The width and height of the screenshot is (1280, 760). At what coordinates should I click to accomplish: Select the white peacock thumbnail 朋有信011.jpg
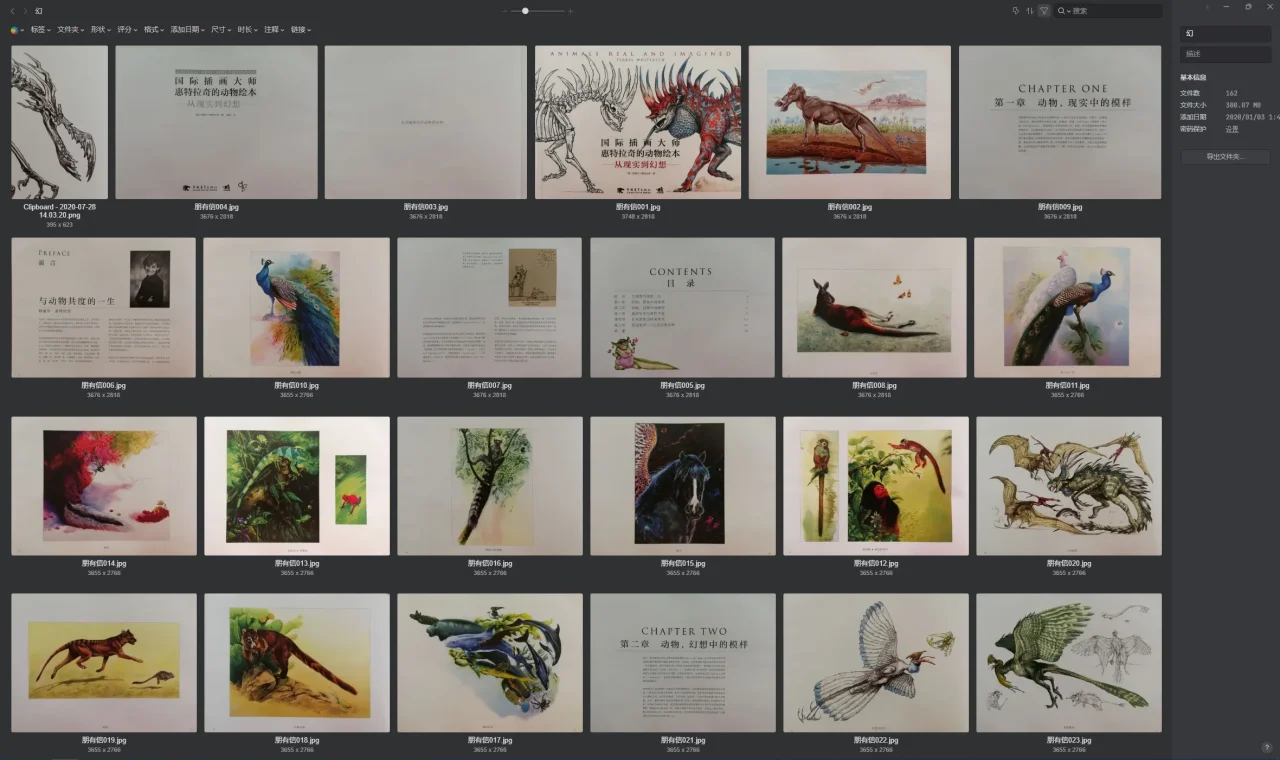[x=1067, y=307]
